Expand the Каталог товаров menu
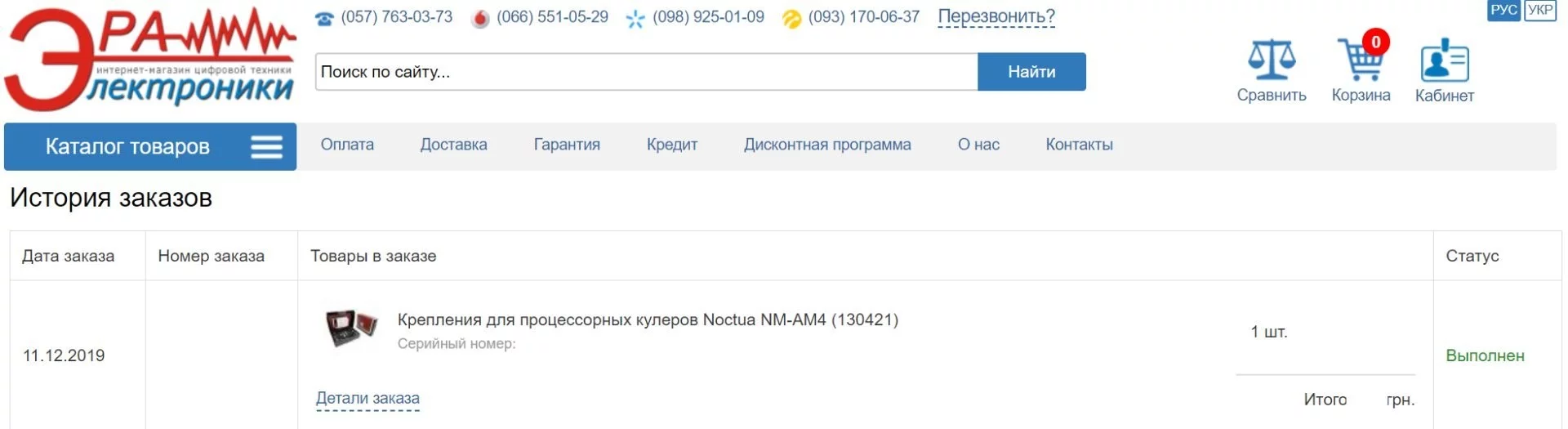1568x429 pixels. point(127,146)
